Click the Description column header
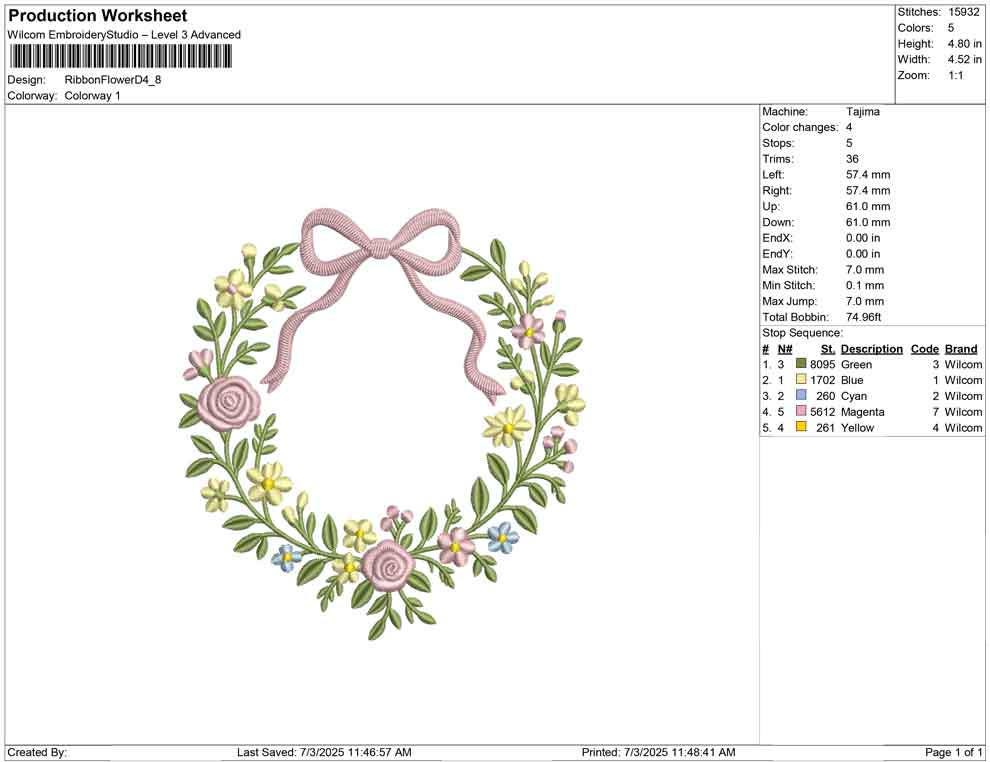This screenshot has height=762, width=990. (x=871, y=348)
